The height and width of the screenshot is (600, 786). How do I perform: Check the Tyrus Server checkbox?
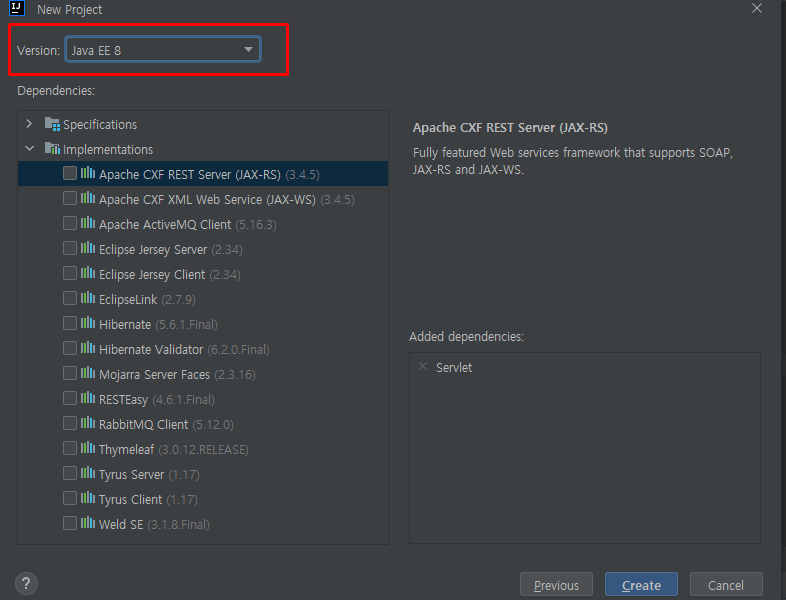[x=70, y=473]
